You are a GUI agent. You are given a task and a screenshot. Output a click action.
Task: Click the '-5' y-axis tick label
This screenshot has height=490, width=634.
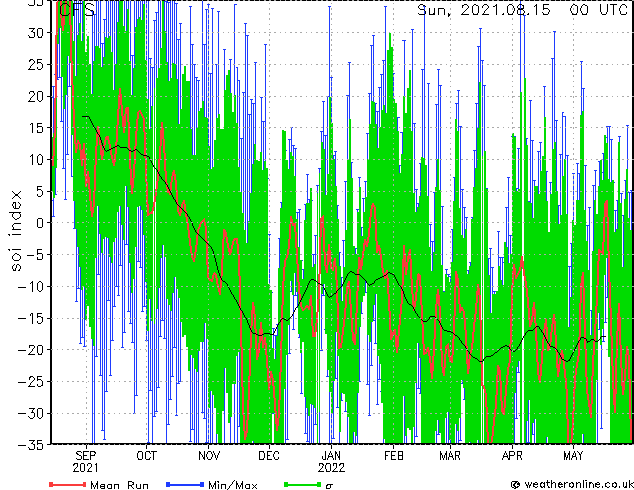coord(36,255)
